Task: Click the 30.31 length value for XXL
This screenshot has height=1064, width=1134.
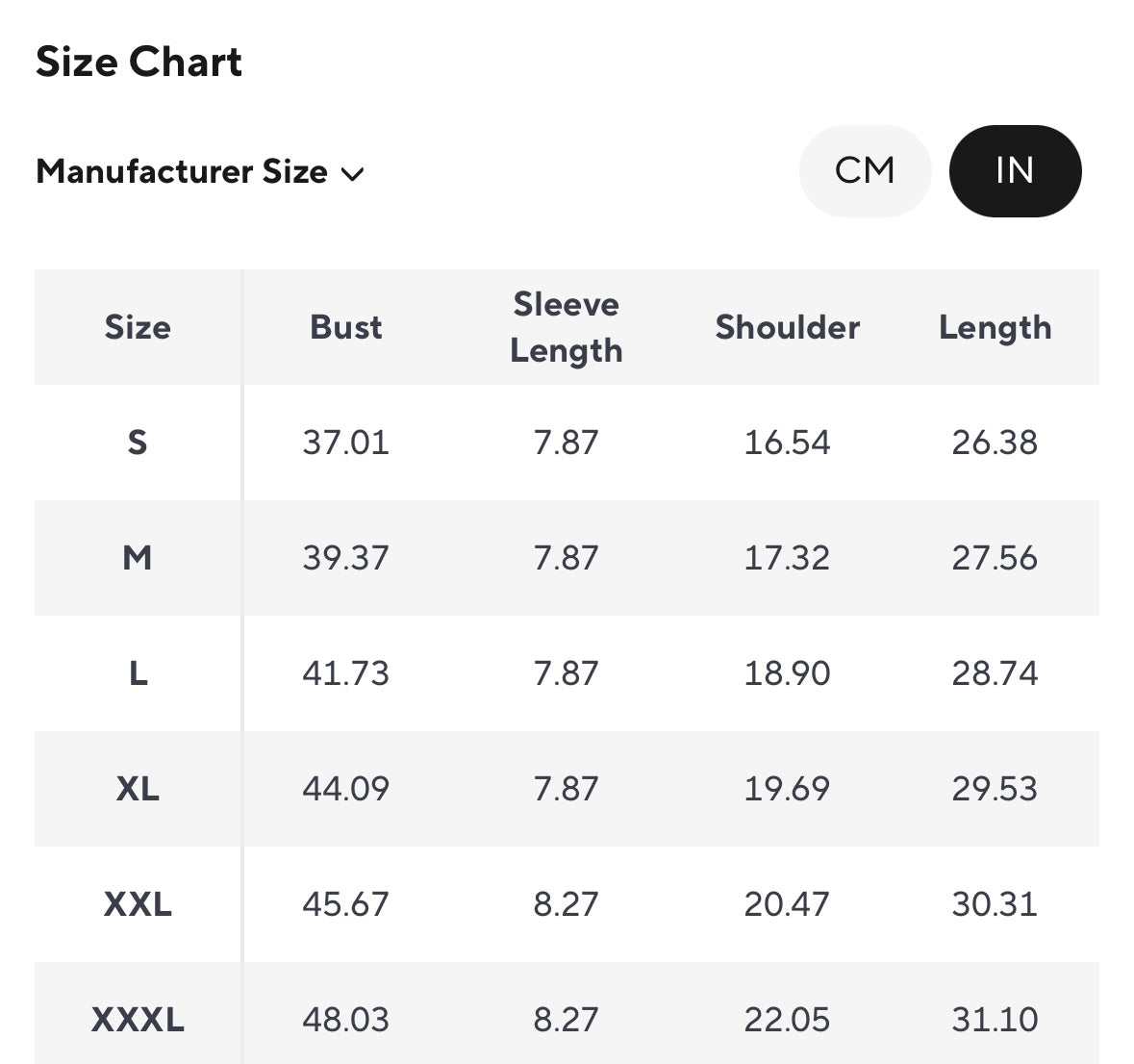Action: pos(995,904)
